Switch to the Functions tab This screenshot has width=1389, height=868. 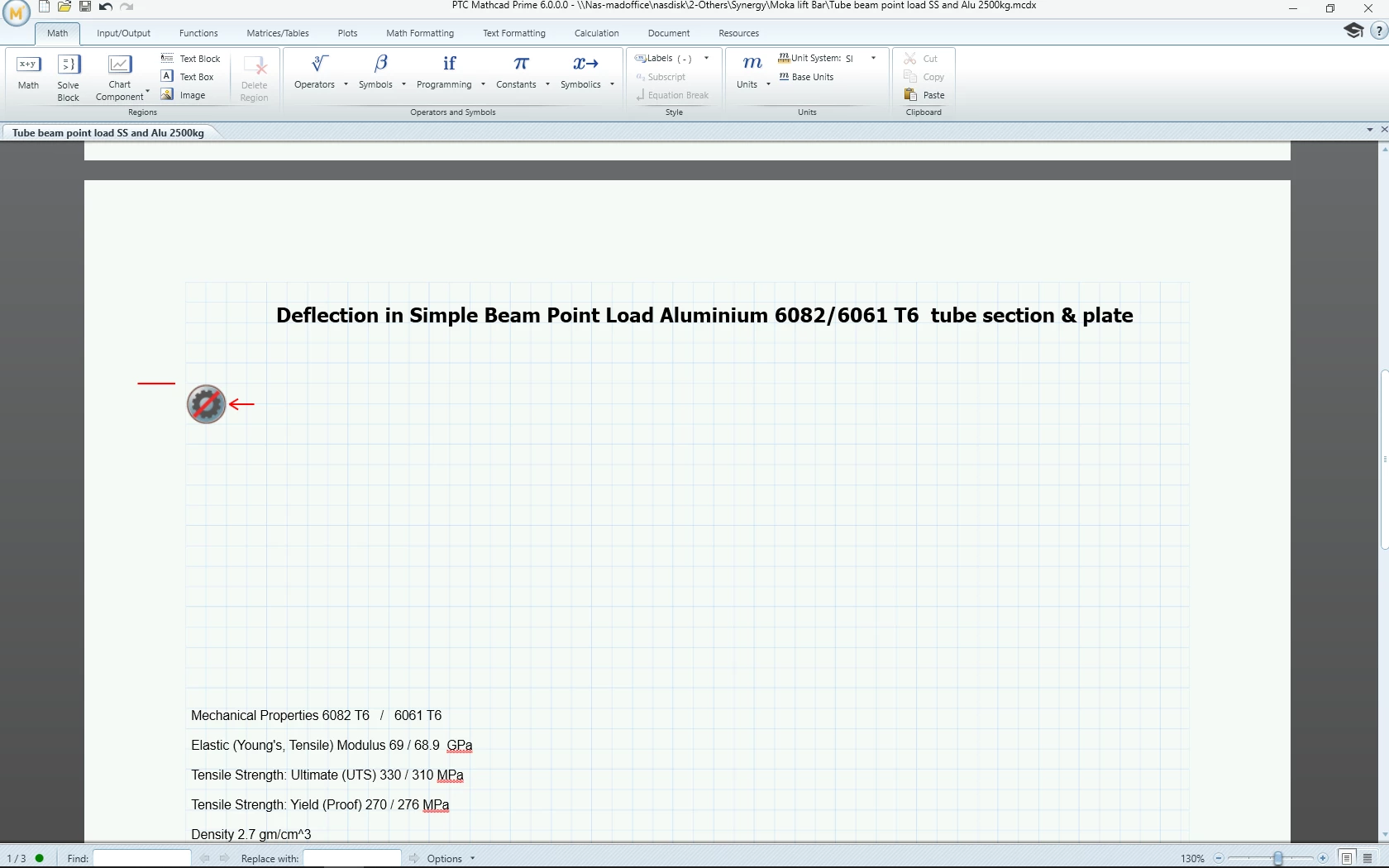198,33
